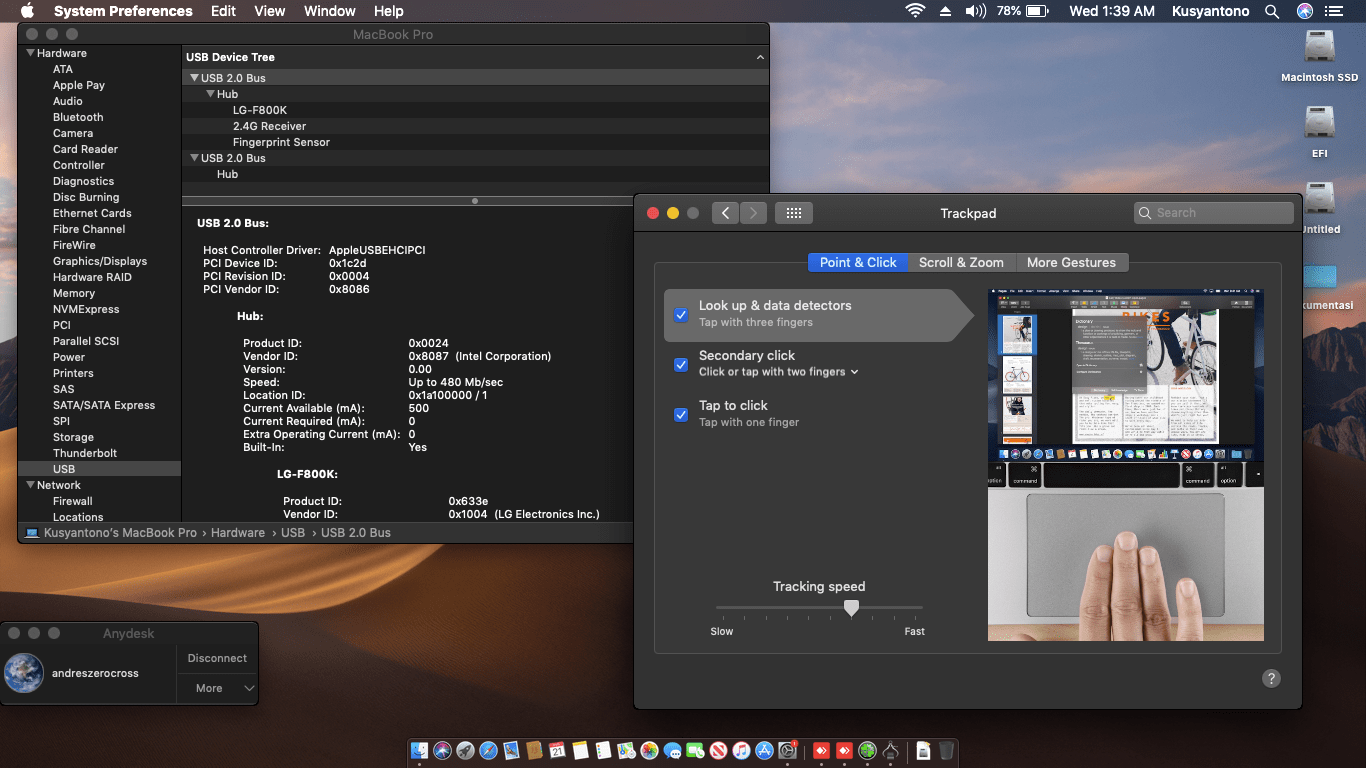The width and height of the screenshot is (1366, 768).
Task: Open the volume control in menu bar
Action: click(x=976, y=11)
